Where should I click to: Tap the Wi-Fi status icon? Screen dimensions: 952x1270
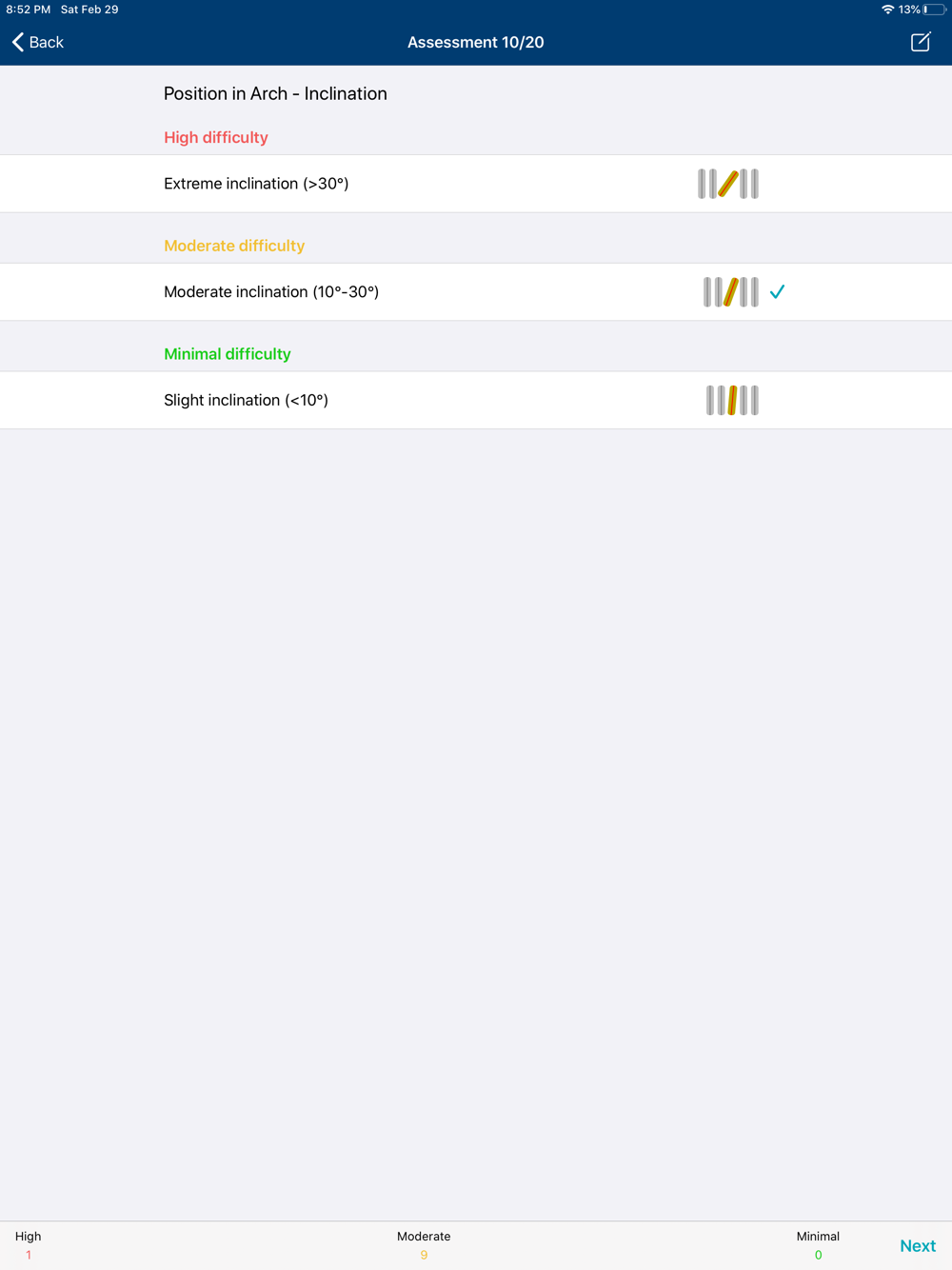887,10
